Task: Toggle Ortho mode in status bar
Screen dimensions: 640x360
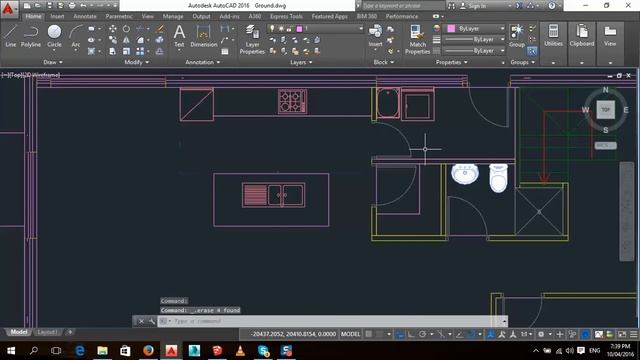Action: 411,334
